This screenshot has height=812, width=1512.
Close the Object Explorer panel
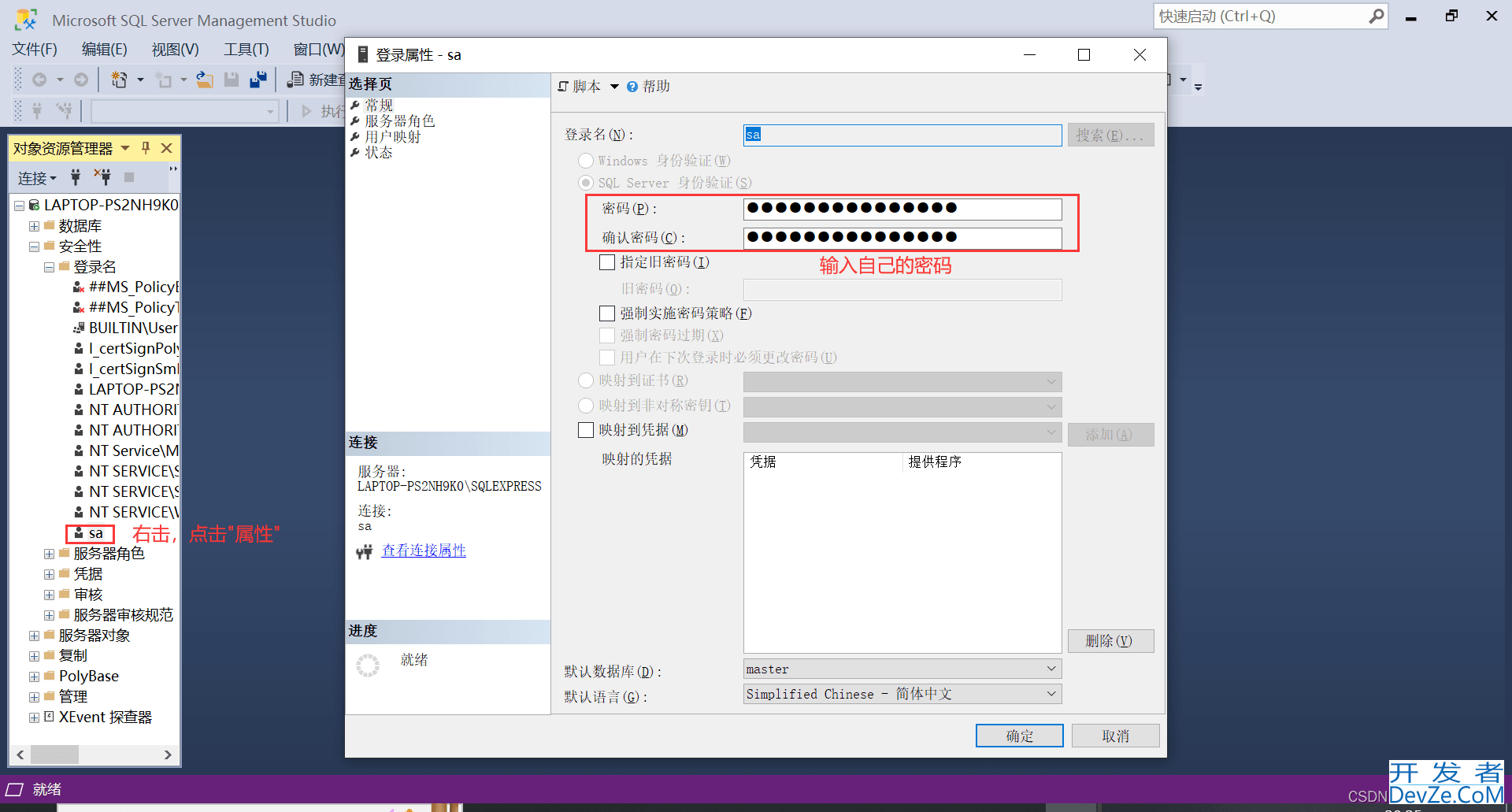(167, 148)
